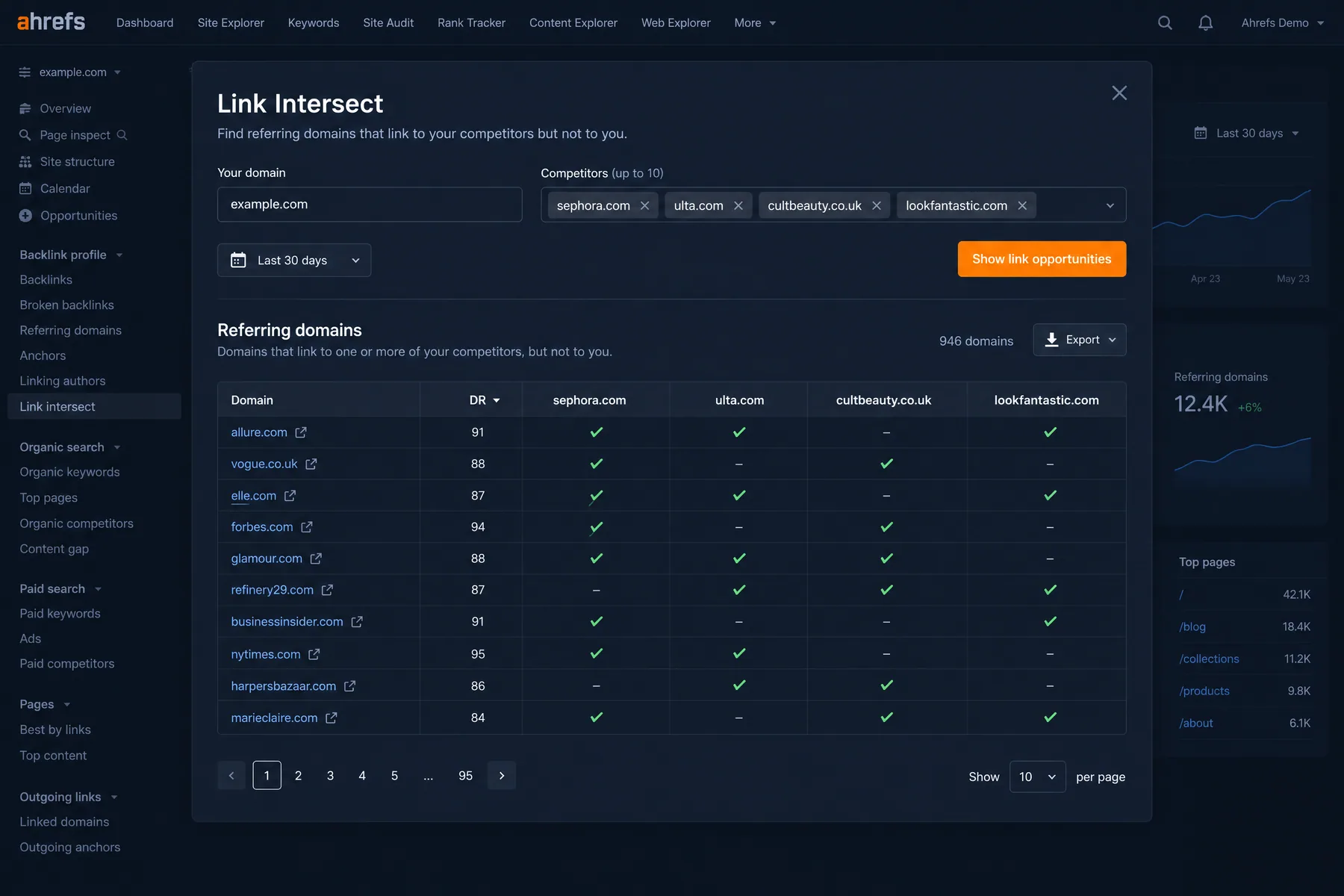The width and height of the screenshot is (1344, 896).
Task: Open nytimes.com external link icon
Action: (x=314, y=654)
